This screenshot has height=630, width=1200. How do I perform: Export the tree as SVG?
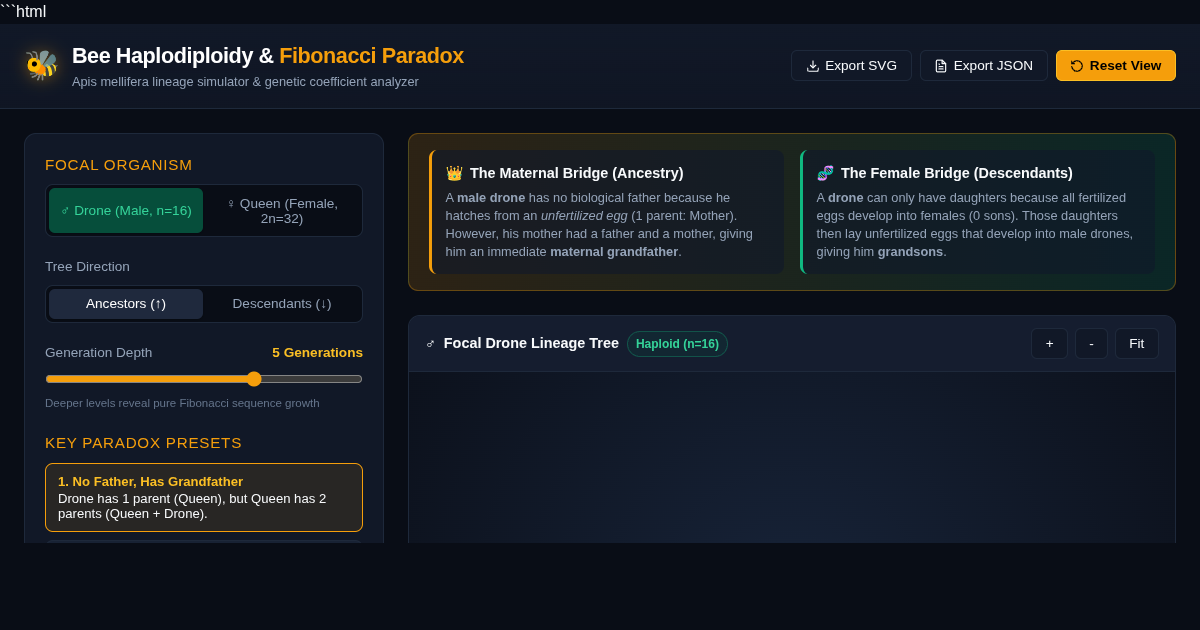pyautogui.click(x=851, y=66)
